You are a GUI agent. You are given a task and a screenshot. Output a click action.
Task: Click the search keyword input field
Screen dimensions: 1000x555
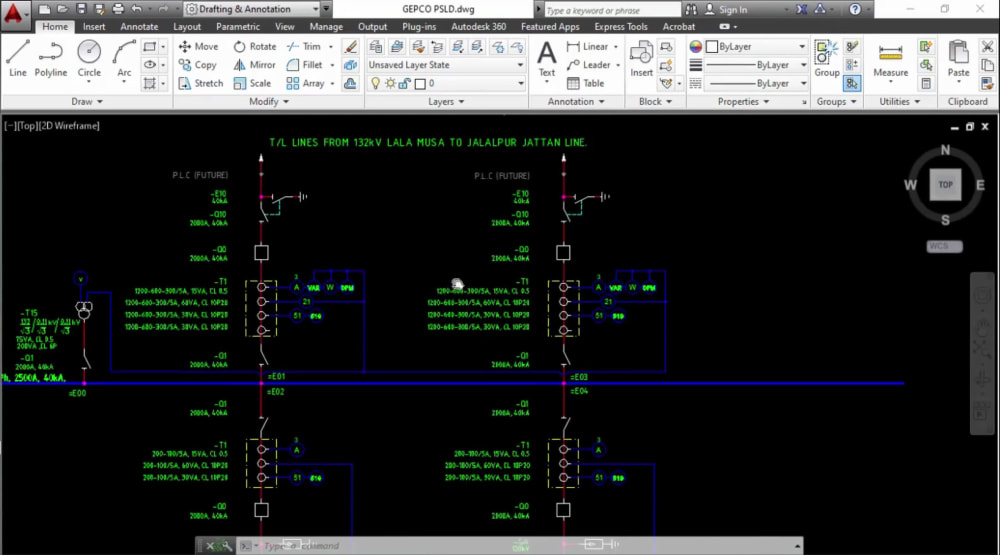[x=611, y=10]
